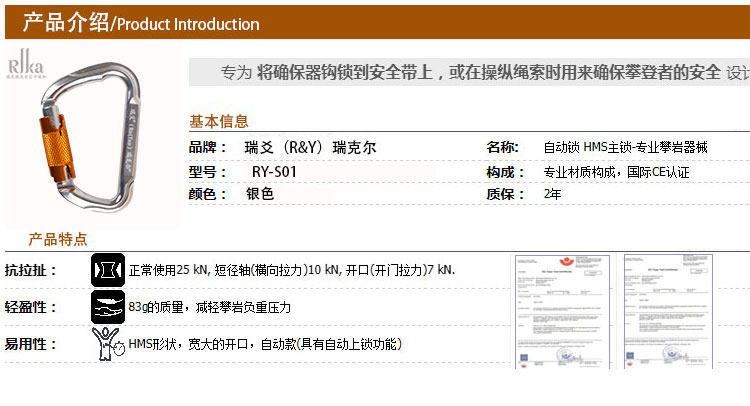Click the 抗拉扯： feature label
Screen dimensions: 750x406
(x=31, y=270)
